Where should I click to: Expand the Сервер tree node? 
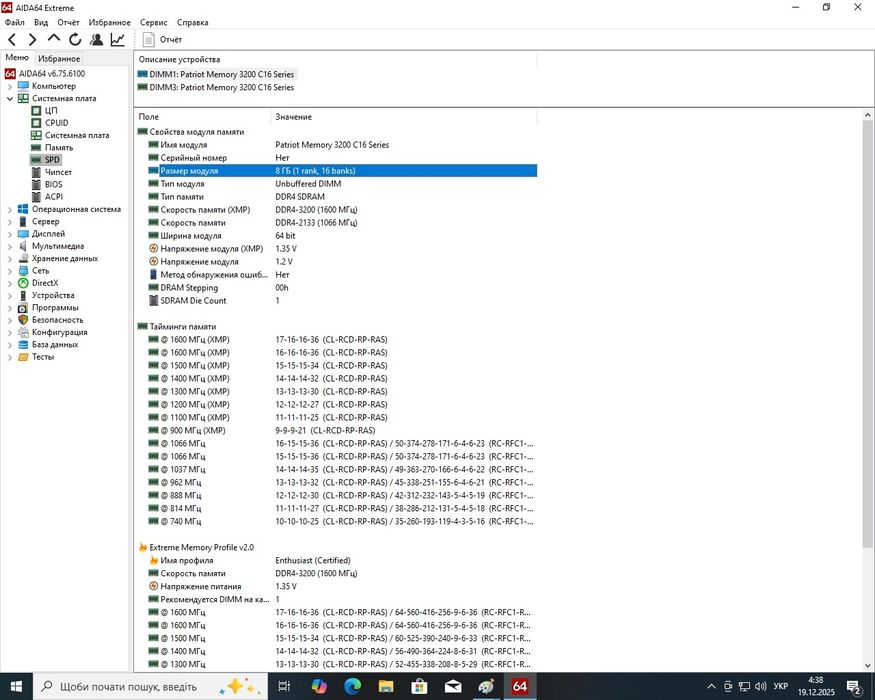coord(9,222)
